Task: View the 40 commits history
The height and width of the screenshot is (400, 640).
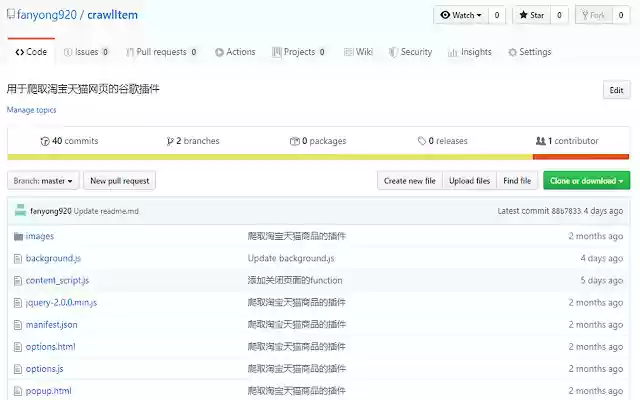Action: coord(69,141)
